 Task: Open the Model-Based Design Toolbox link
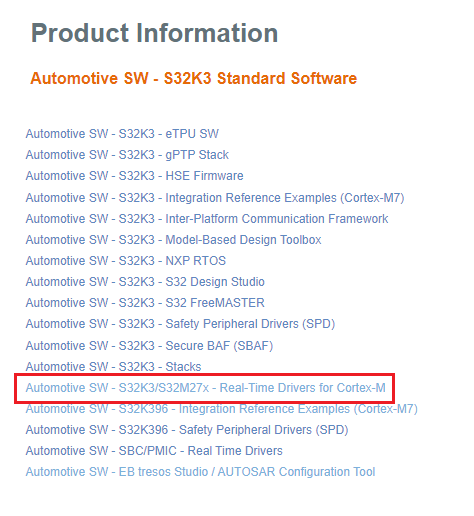tap(173, 240)
